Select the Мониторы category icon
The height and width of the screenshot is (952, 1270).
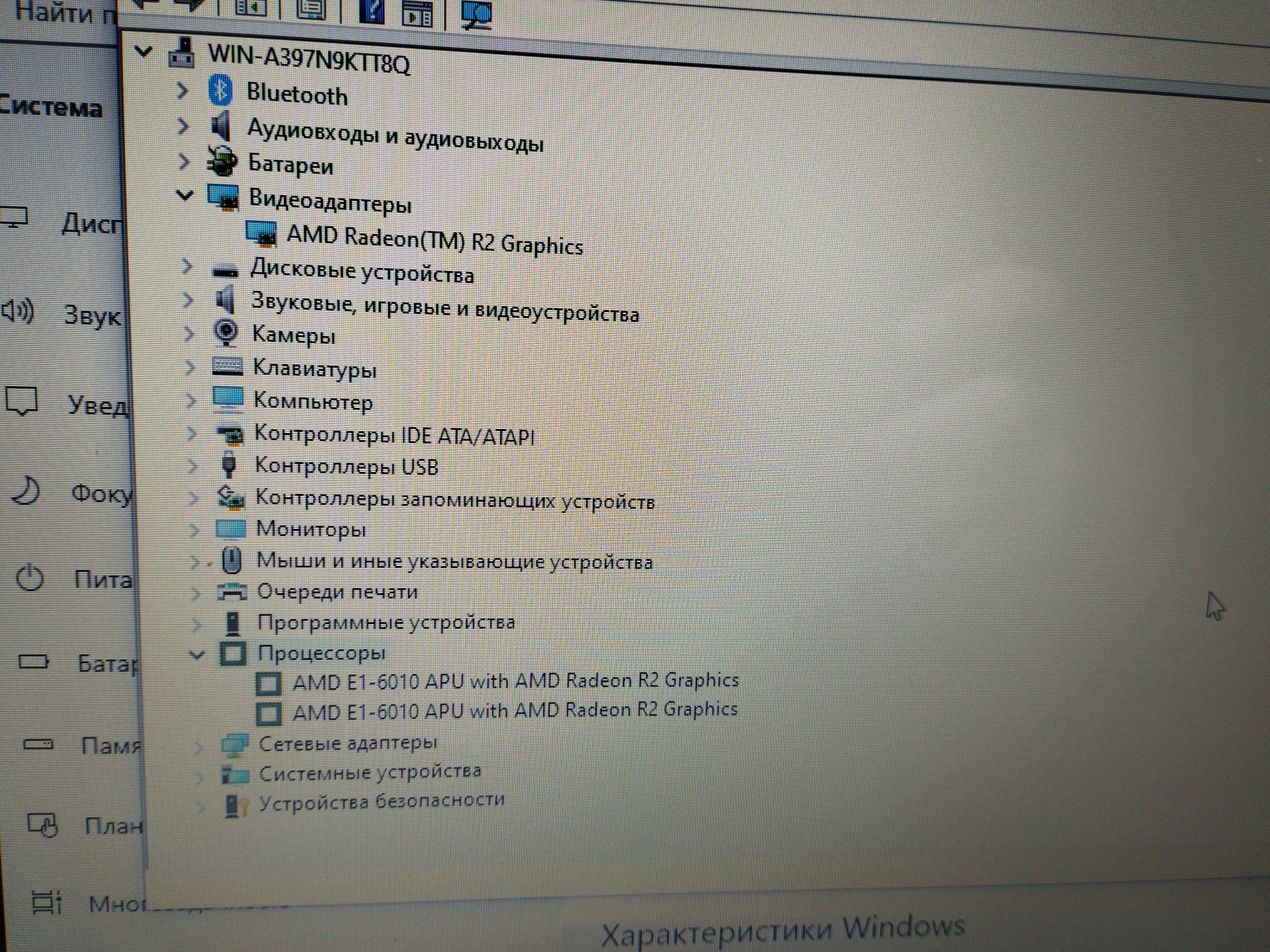click(x=231, y=528)
